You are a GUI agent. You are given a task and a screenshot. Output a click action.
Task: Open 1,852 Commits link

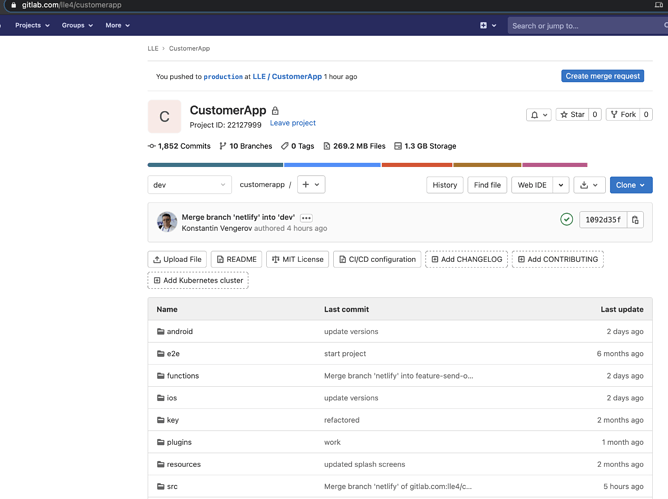point(179,146)
